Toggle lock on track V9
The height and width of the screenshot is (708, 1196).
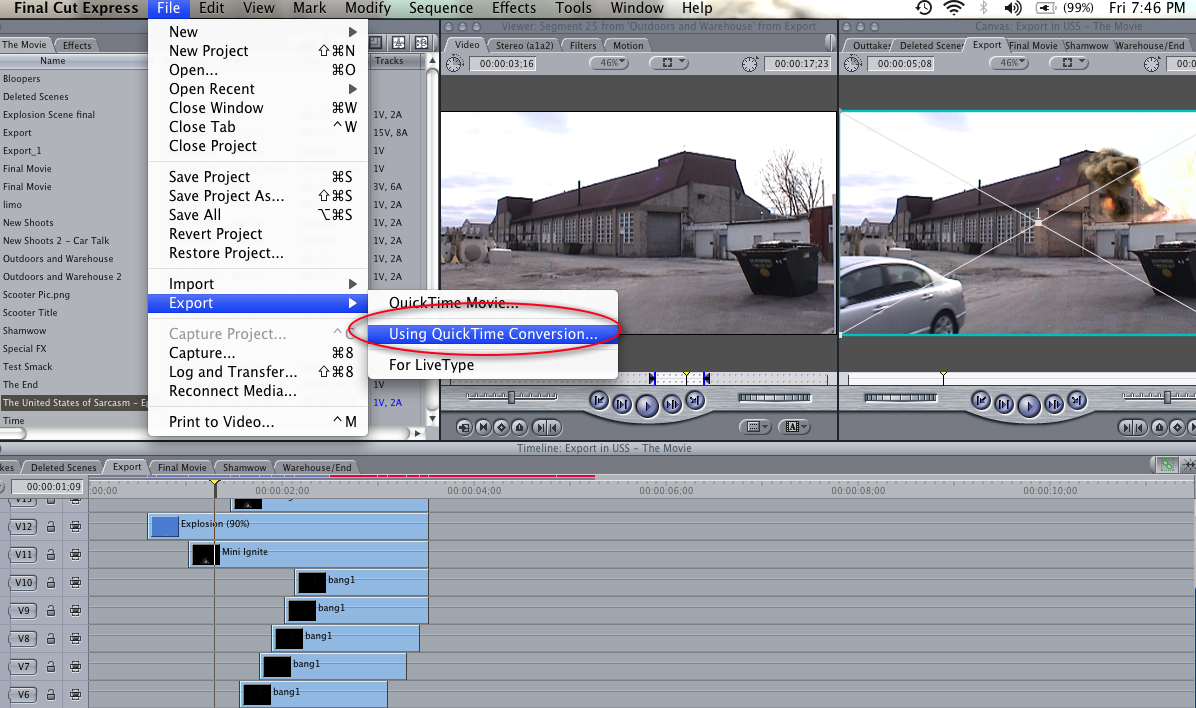pyautogui.click(x=51, y=610)
